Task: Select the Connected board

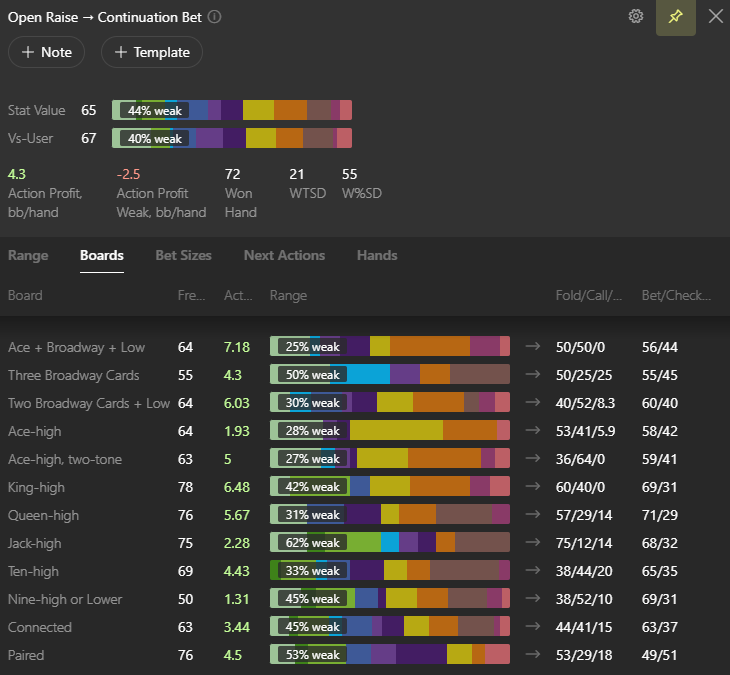Action: (x=40, y=627)
